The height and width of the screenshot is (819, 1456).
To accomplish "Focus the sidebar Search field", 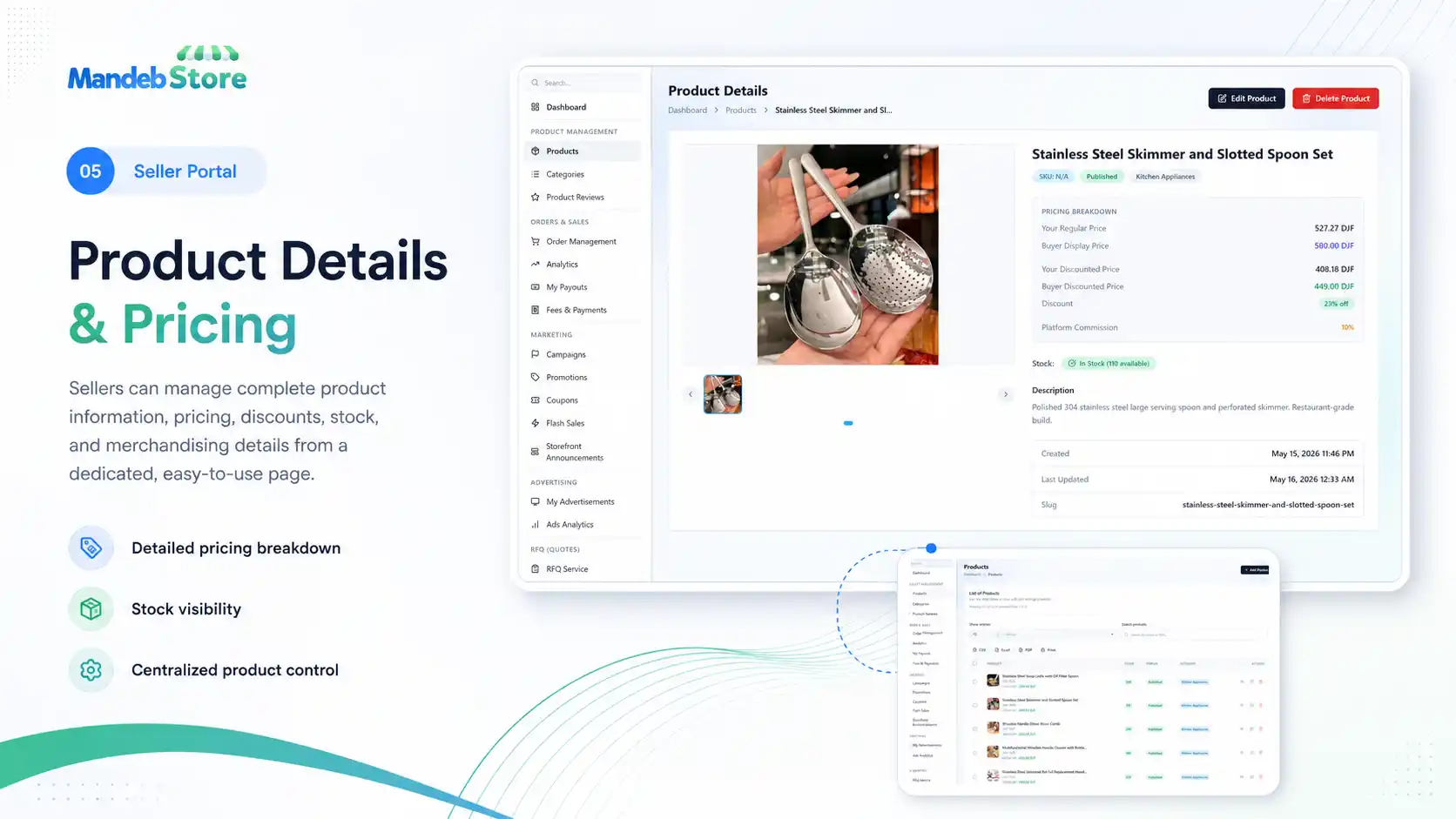I will click(583, 83).
